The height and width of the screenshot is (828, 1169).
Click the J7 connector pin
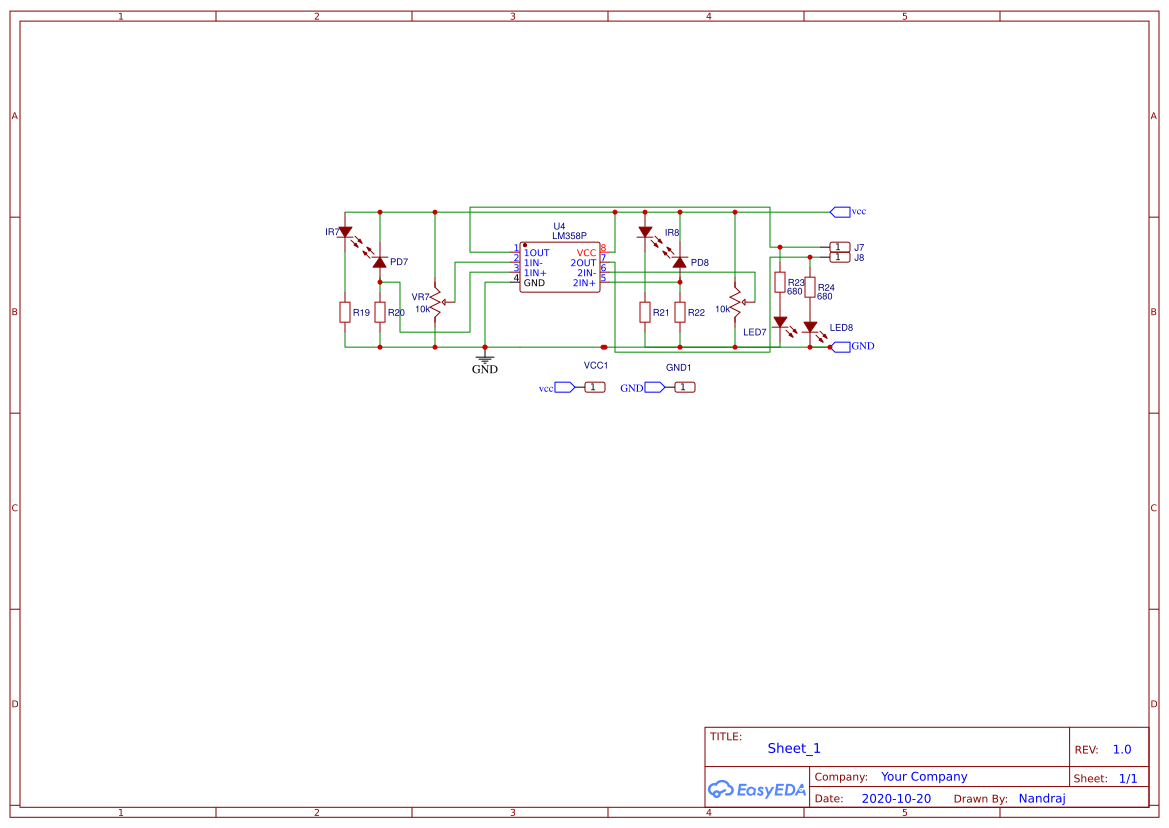click(x=839, y=247)
